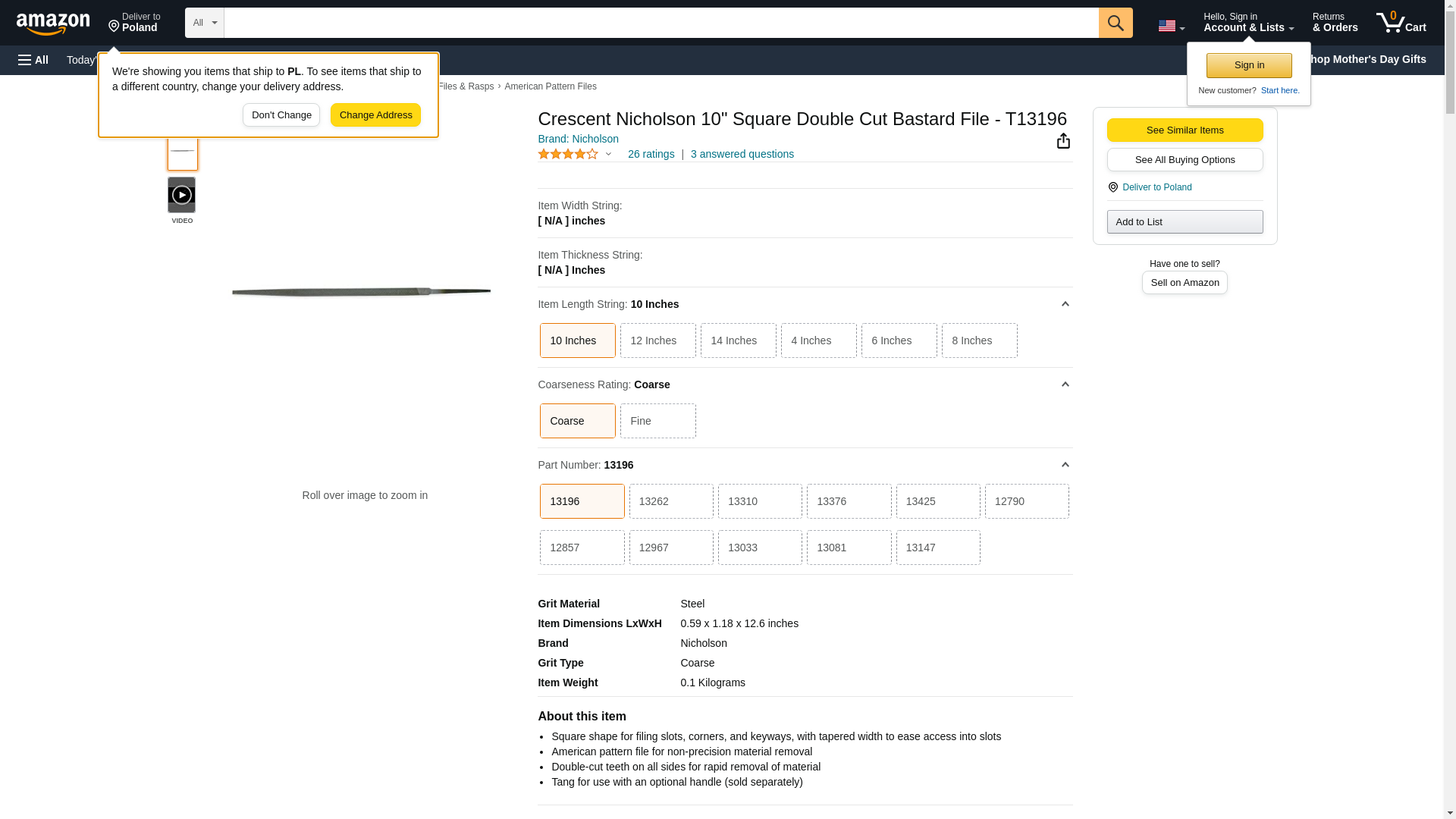
Task: Click the US flag language selector
Action: tap(1170, 26)
